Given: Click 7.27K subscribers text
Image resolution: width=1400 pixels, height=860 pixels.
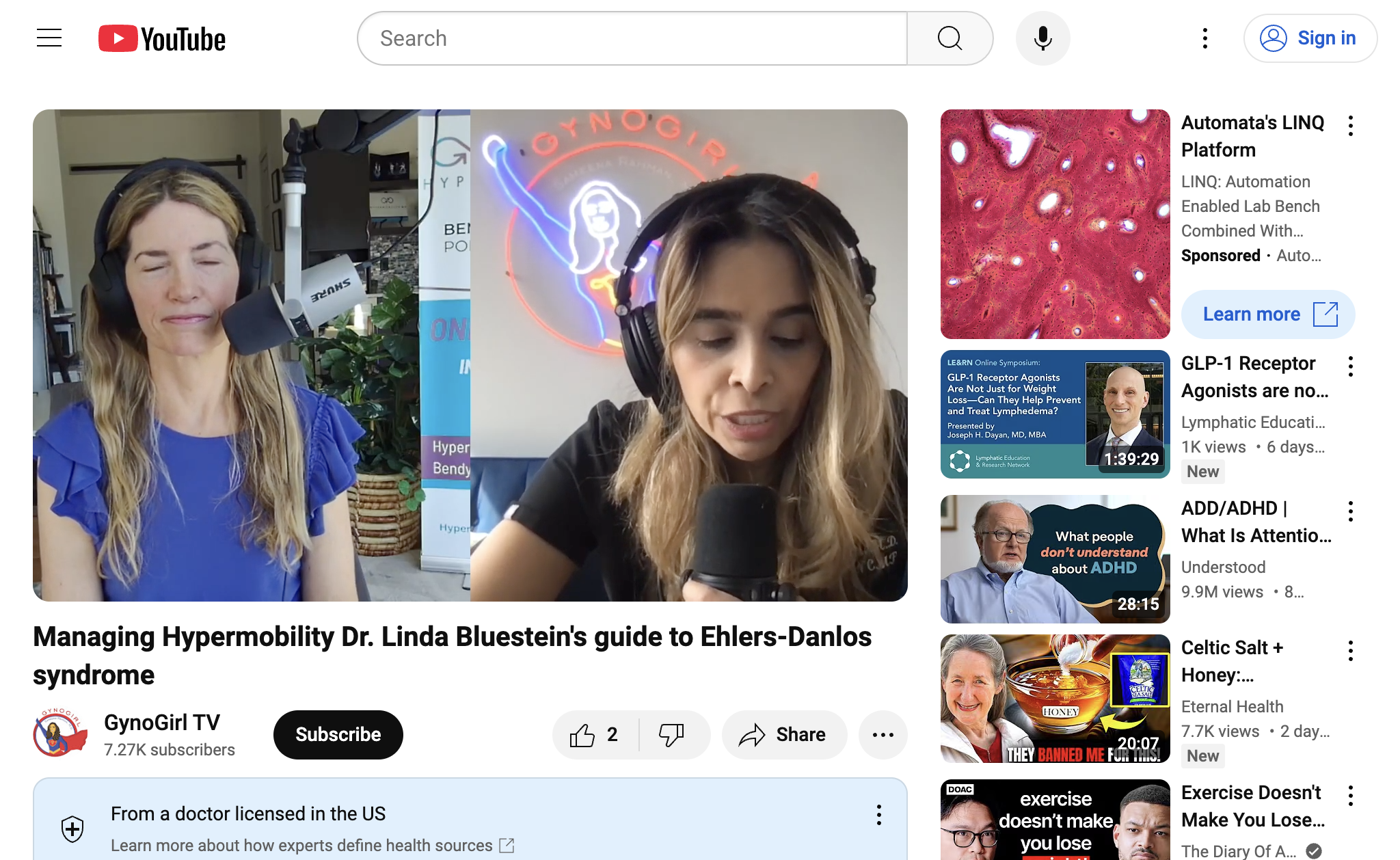Looking at the screenshot, I should pos(170,750).
